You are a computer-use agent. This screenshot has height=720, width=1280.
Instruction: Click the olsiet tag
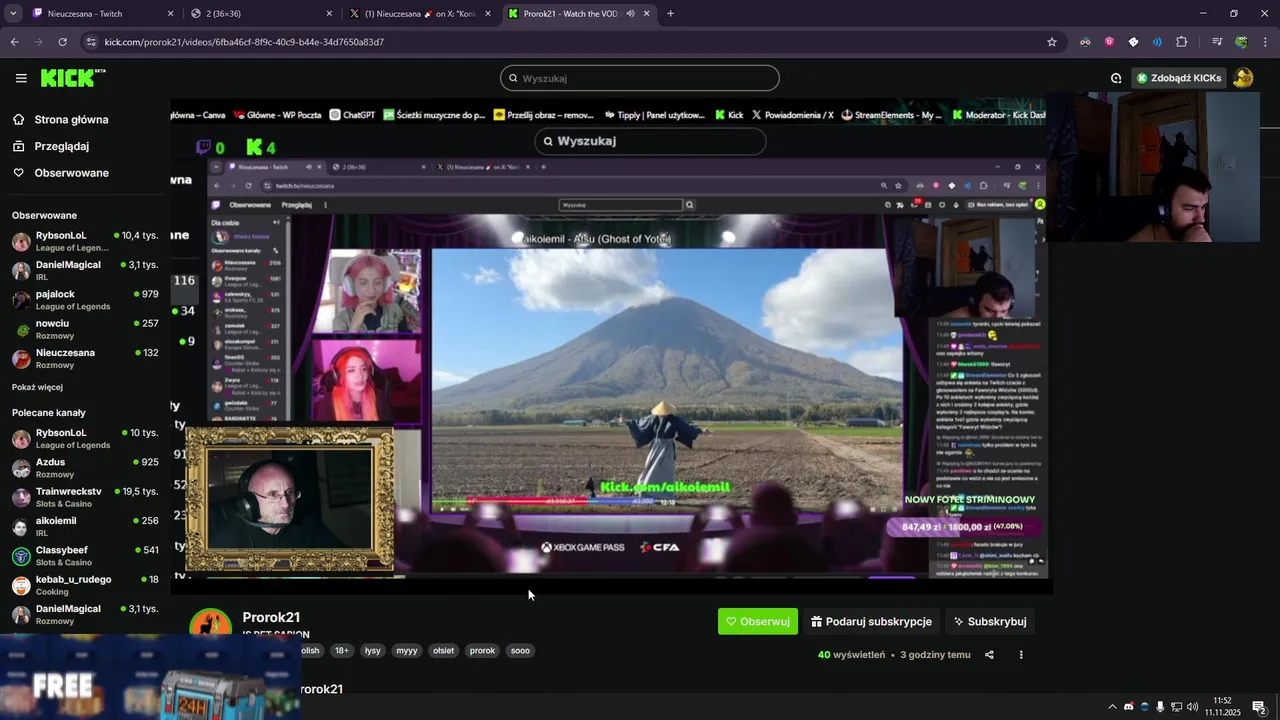pos(443,650)
